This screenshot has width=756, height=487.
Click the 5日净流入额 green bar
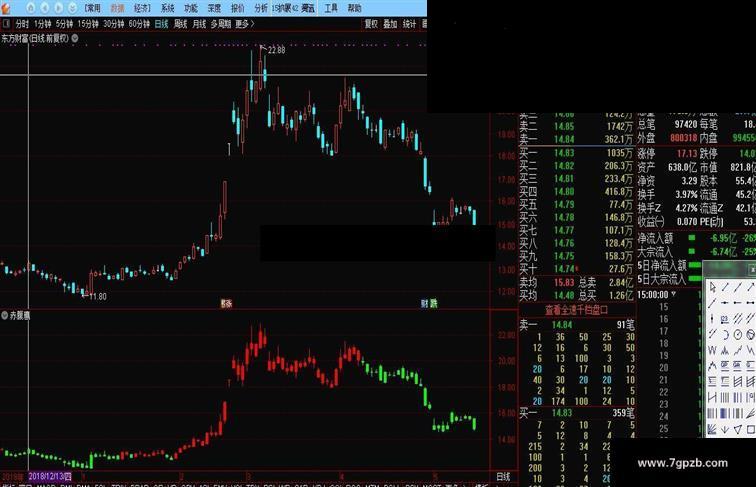pos(695,265)
